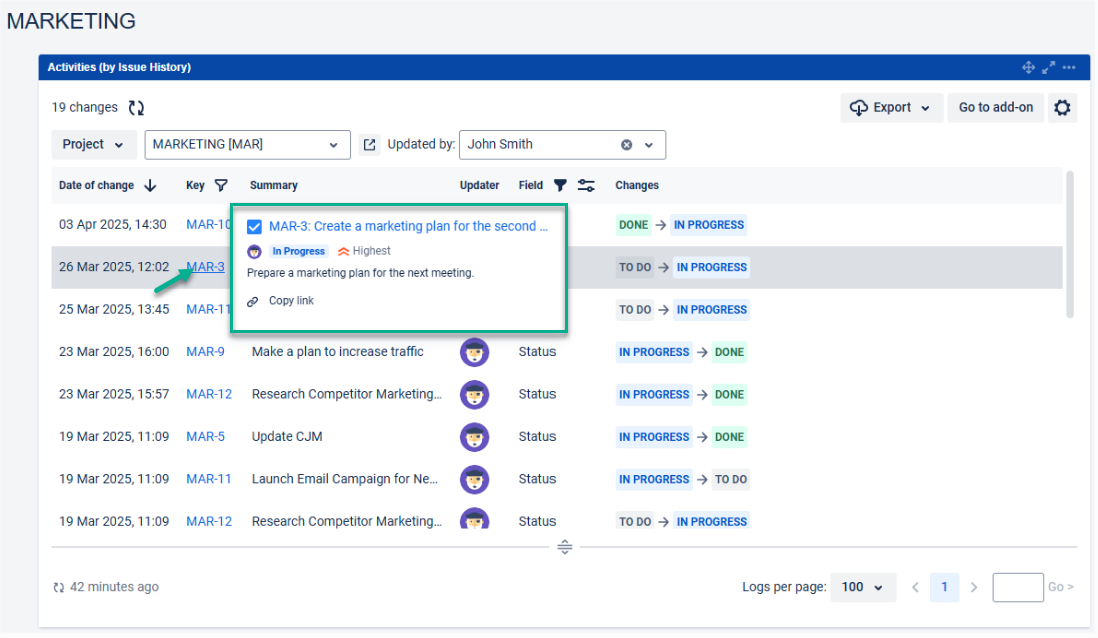Screen dimensions: 1098x638
Task: Open Field column settings sliders icon
Action: pyautogui.click(x=586, y=185)
